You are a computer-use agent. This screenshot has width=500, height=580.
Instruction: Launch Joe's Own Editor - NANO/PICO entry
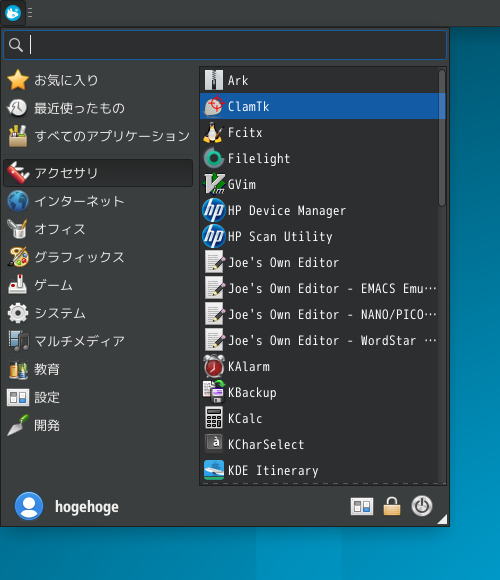point(319,314)
